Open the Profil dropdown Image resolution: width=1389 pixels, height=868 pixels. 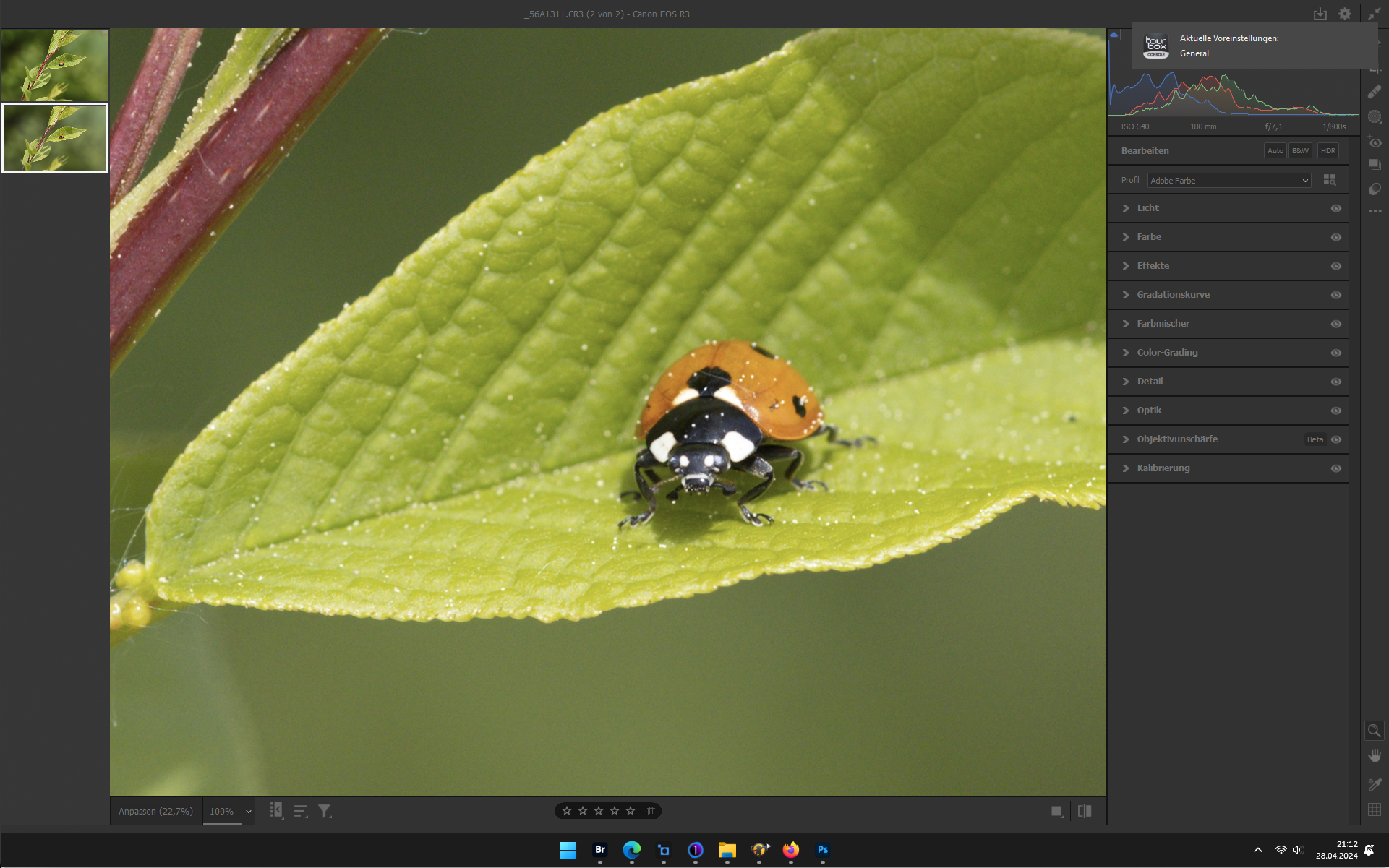pos(1228,181)
